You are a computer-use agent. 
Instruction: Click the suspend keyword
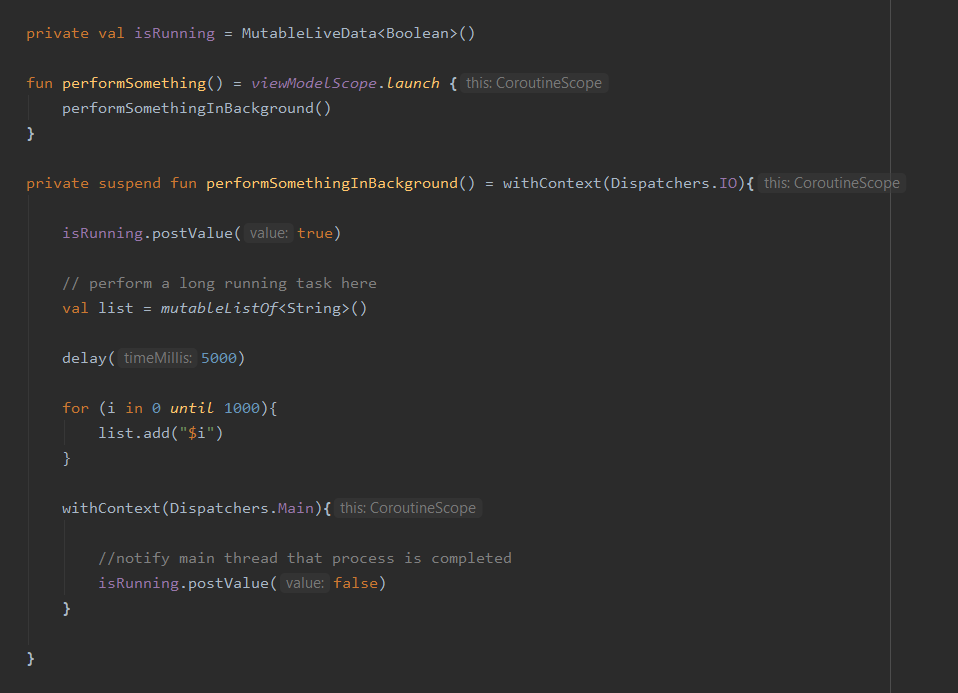coord(130,183)
